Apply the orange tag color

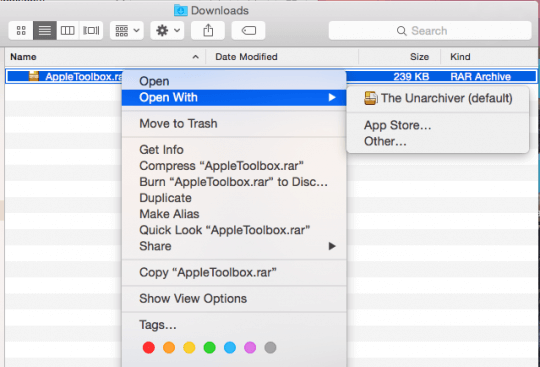pos(169,348)
